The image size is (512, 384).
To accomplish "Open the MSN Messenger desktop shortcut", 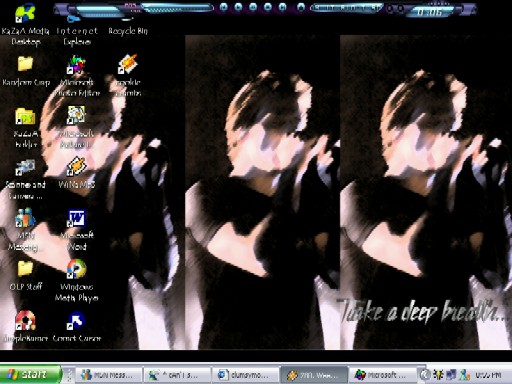I will pyautogui.click(x=25, y=230).
